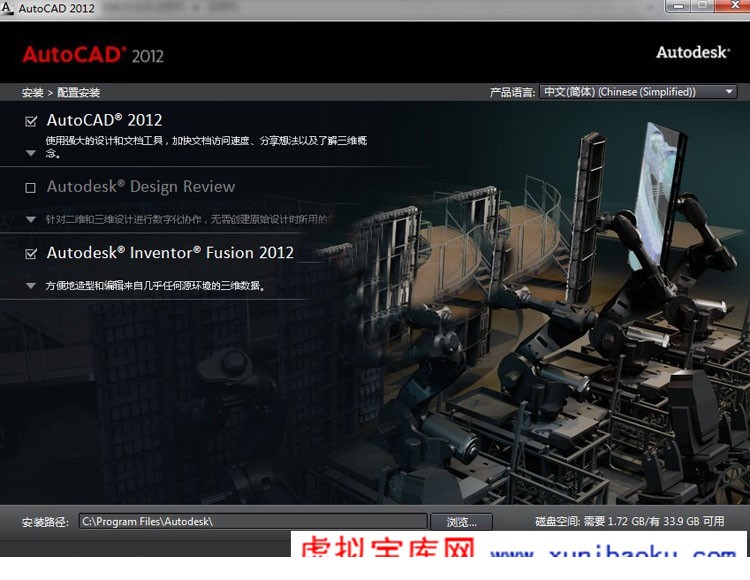
Task: Click Autodesk Inventor Fusion 2012 title
Action: point(170,252)
